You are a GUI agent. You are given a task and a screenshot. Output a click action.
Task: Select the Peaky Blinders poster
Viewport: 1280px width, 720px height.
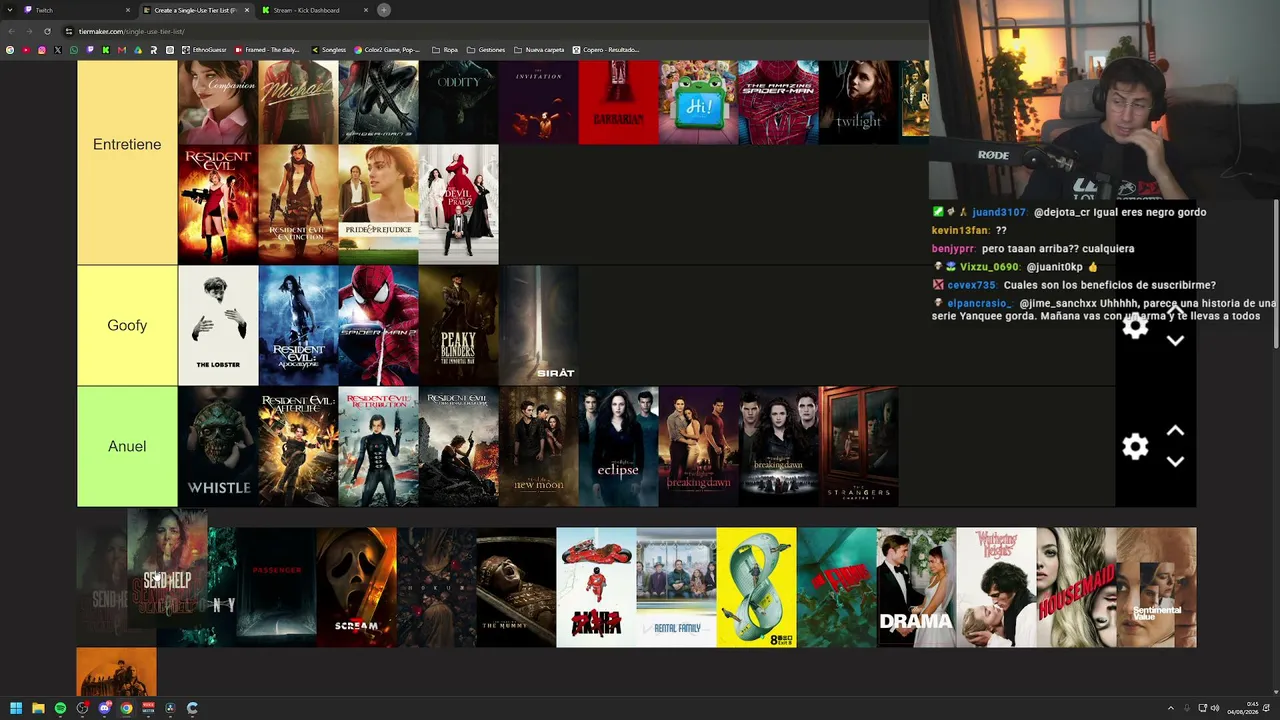tap(458, 325)
